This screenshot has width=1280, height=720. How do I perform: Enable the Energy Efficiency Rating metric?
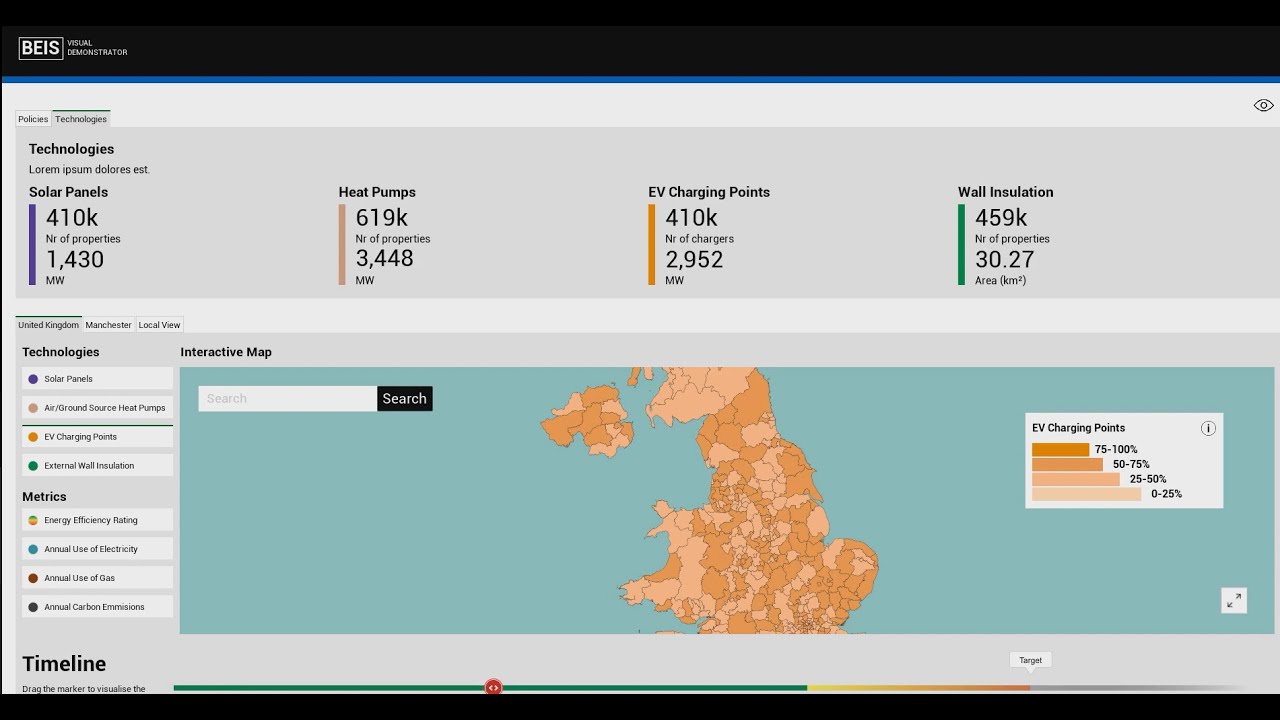tap(97, 520)
